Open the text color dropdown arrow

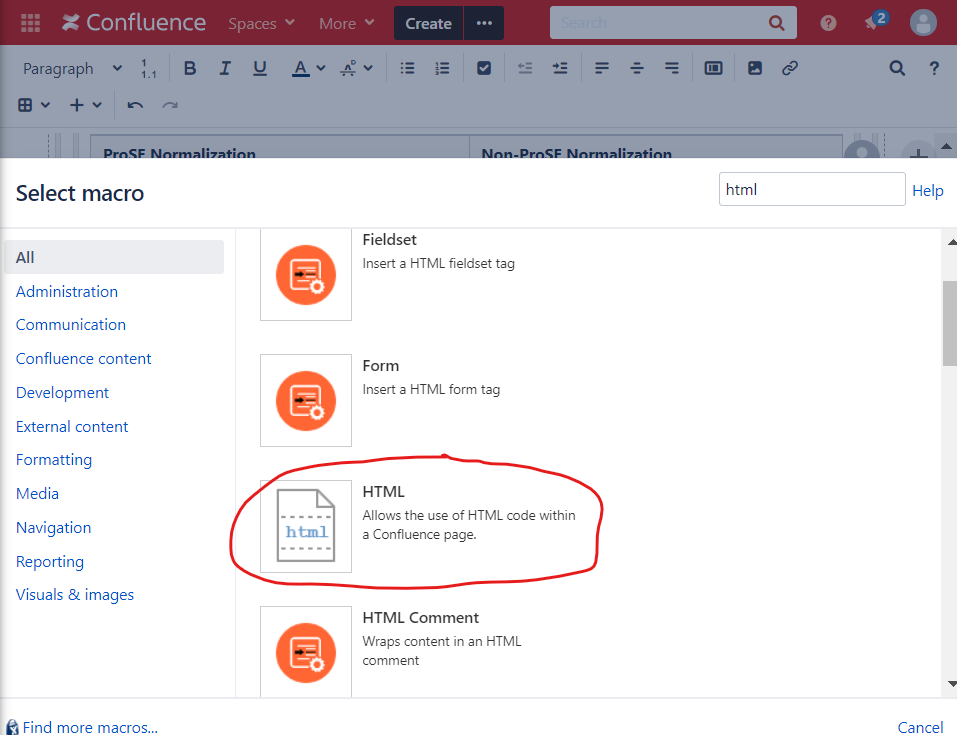click(x=321, y=68)
